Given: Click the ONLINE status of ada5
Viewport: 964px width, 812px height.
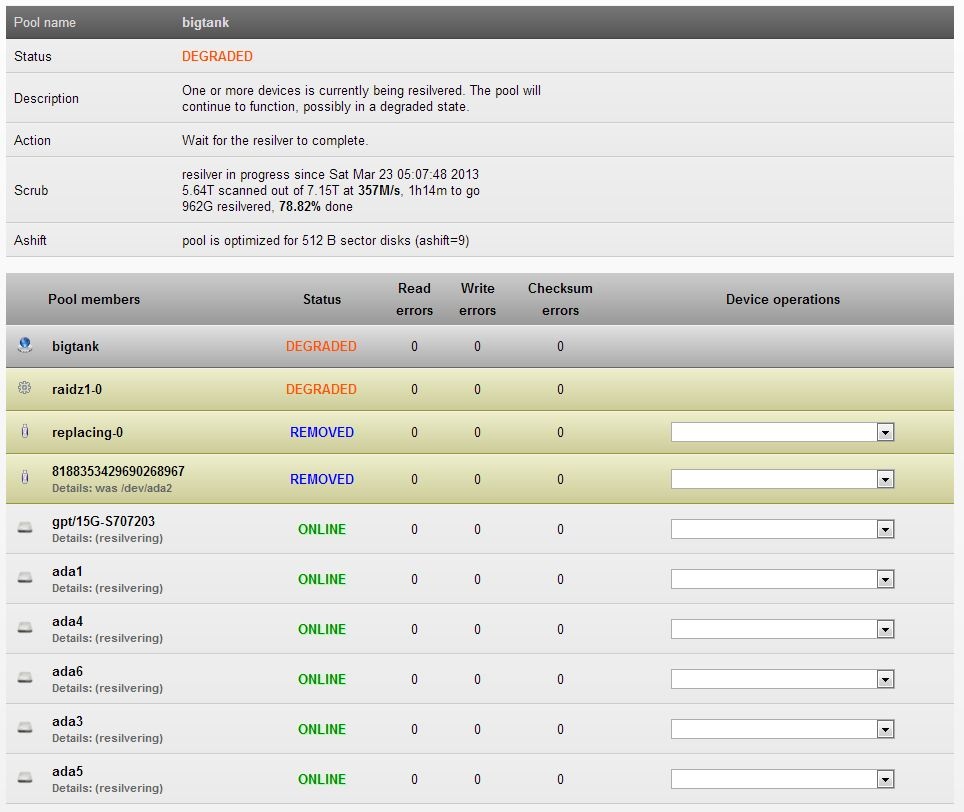Looking at the screenshot, I should point(322,779).
